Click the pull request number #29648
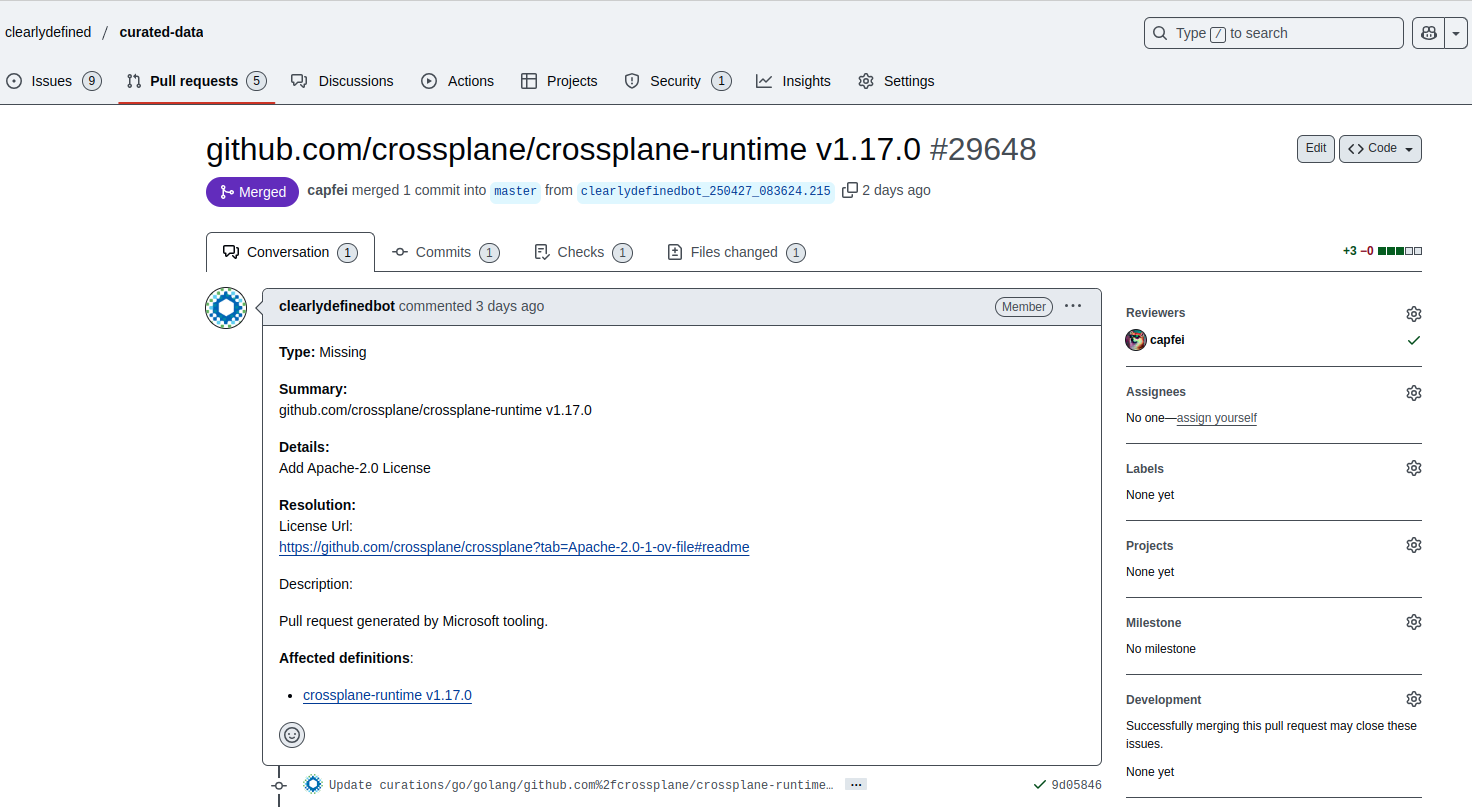 tap(983, 149)
